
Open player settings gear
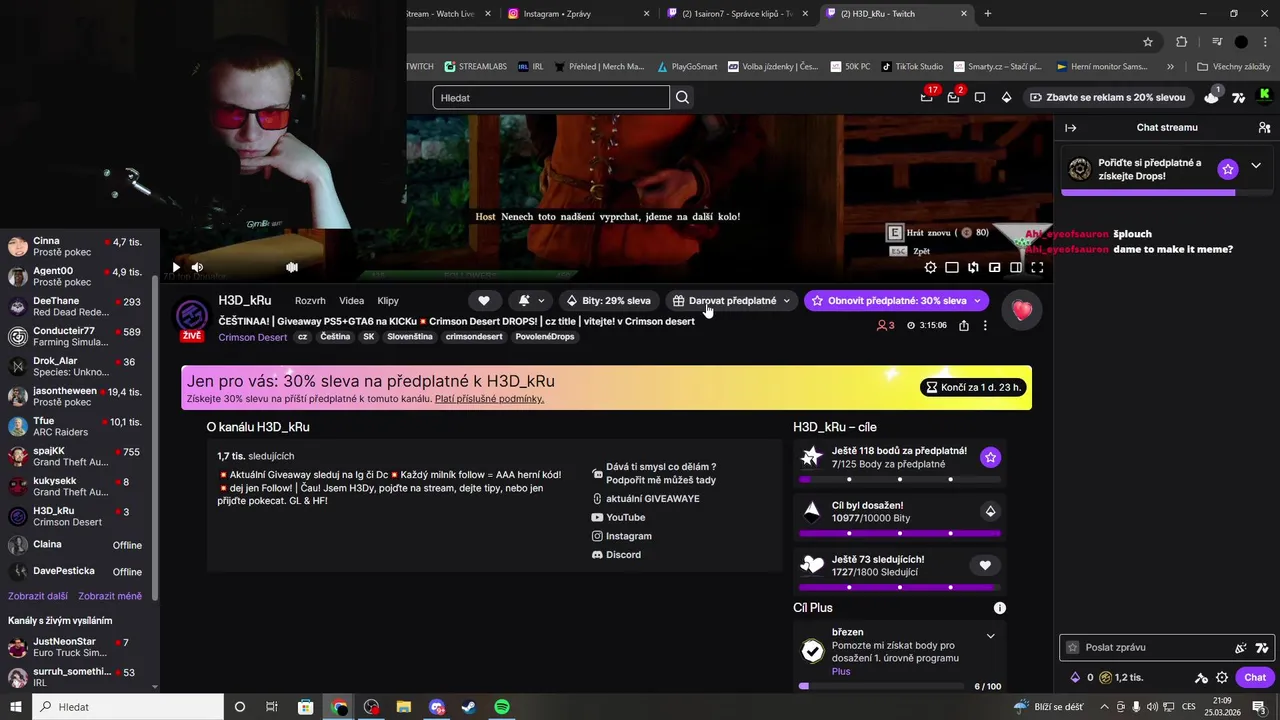(931, 267)
